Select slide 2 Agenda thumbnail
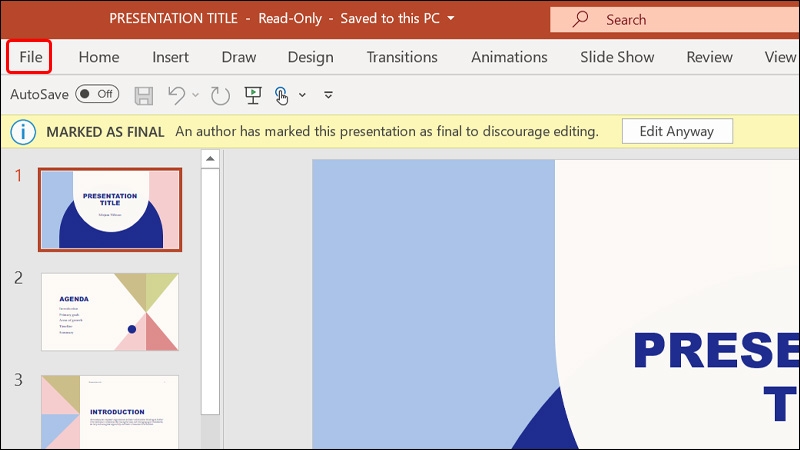 coord(110,312)
